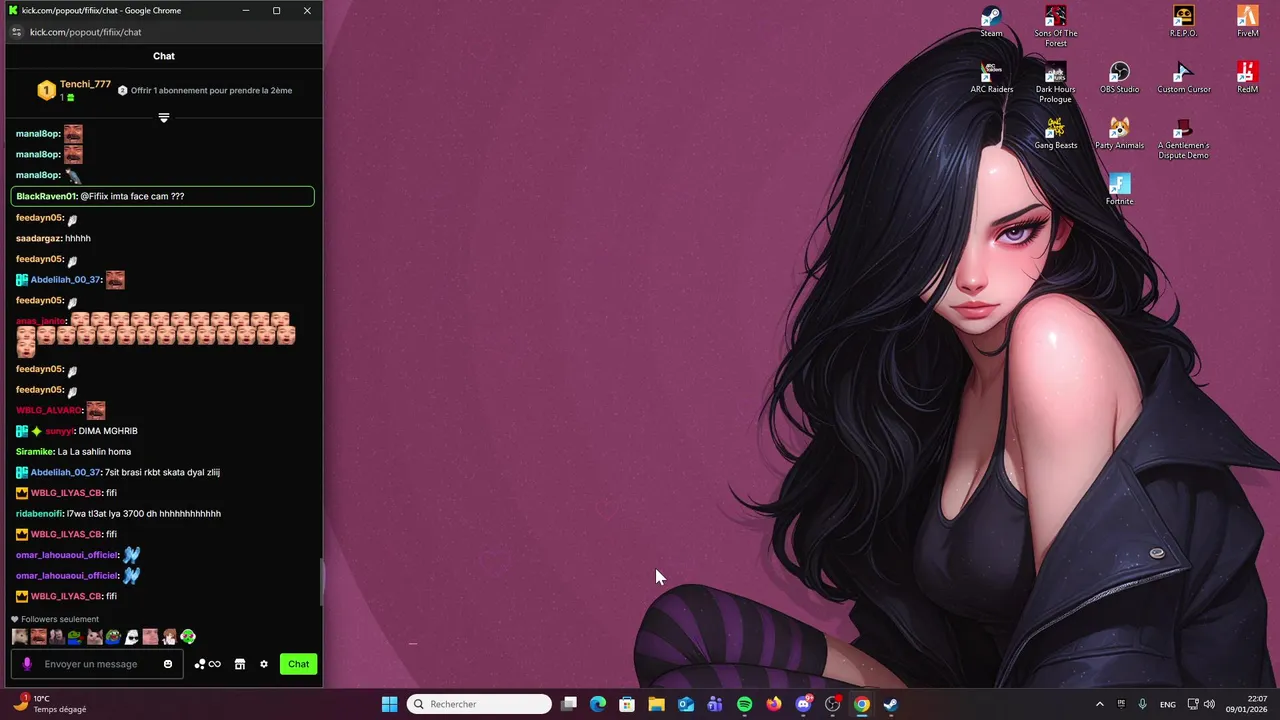The width and height of the screenshot is (1280, 720).
Task: Click the purple microphone icon in chat
Action: click(27, 664)
